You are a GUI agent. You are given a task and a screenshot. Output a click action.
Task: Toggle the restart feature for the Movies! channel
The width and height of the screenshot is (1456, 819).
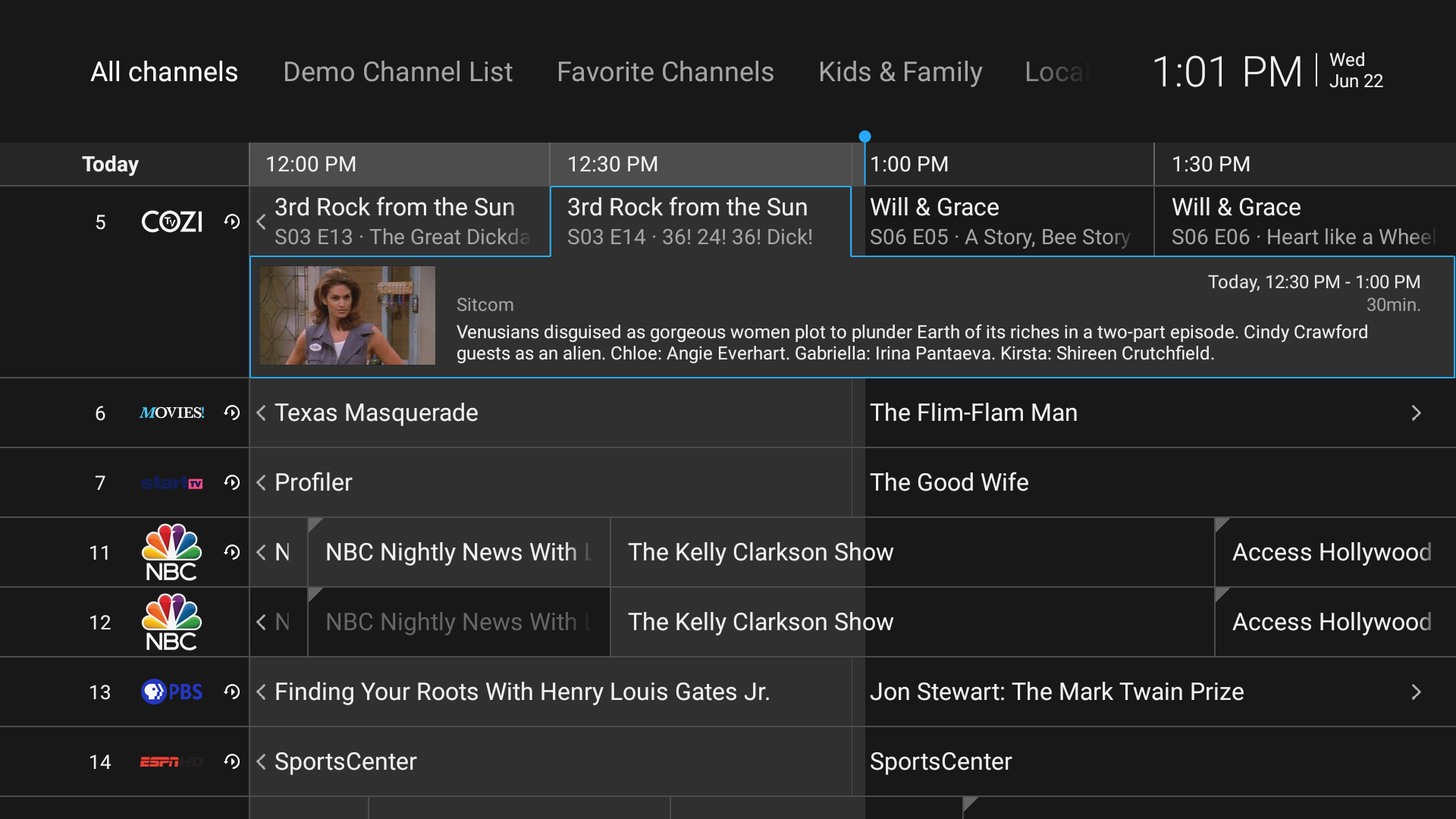click(231, 413)
